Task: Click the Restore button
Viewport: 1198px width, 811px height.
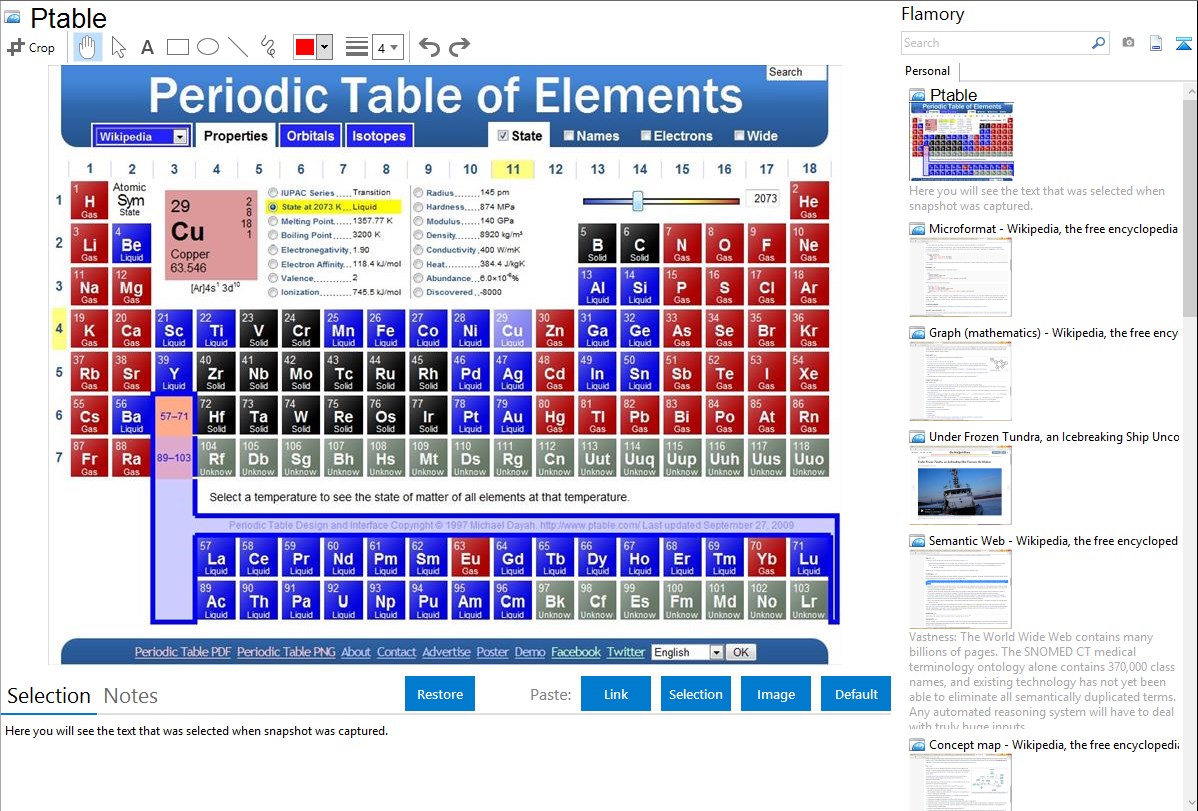Action: coord(440,694)
